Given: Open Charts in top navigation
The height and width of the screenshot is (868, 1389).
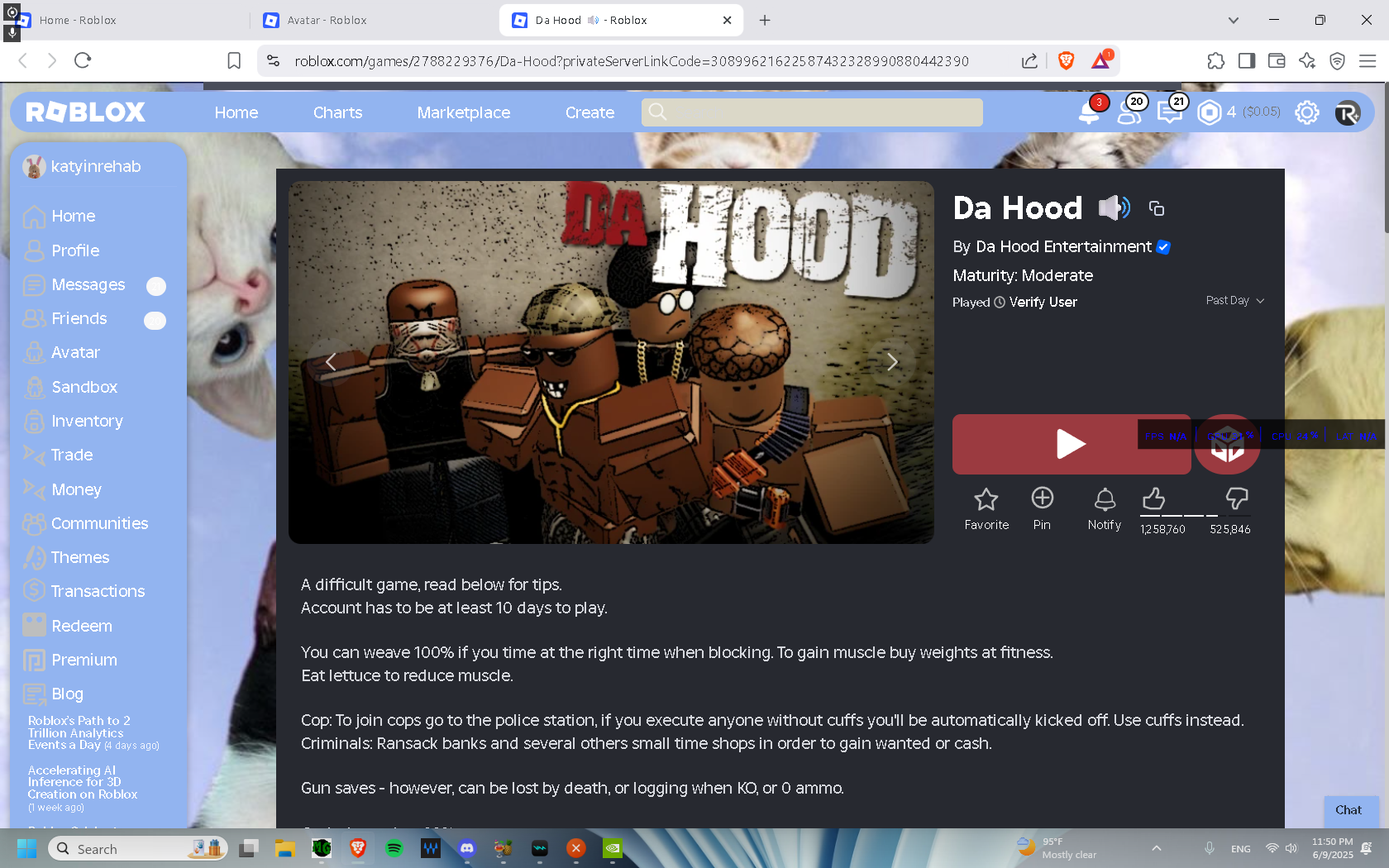Looking at the screenshot, I should (337, 112).
